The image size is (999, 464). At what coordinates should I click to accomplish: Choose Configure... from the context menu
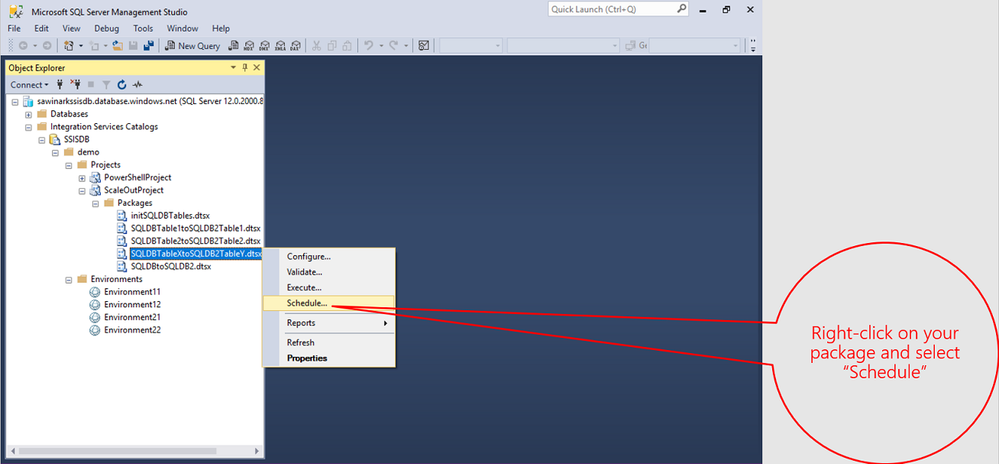[329, 257]
